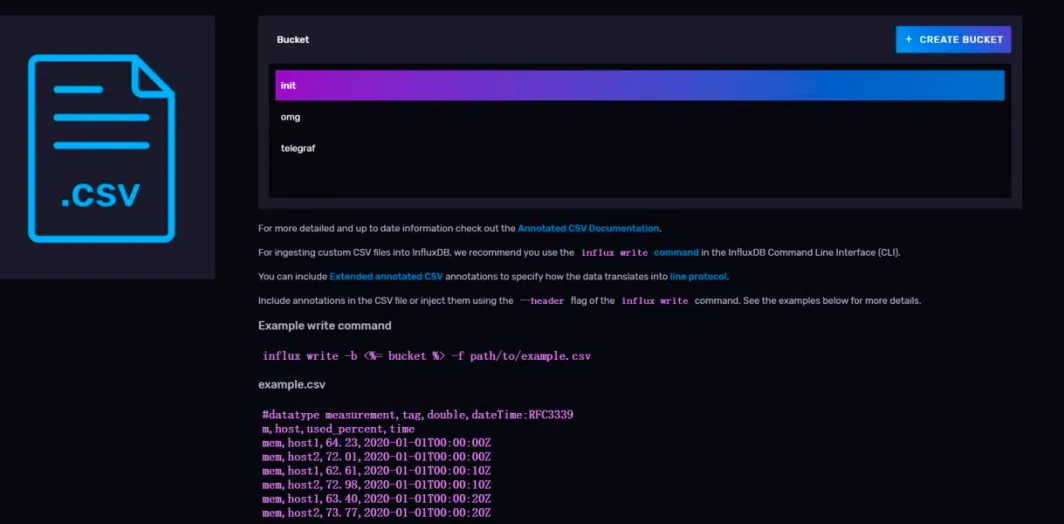Click the mem,host1,63.40 data row
Viewport: 1064px width, 524px height.
pos(376,499)
